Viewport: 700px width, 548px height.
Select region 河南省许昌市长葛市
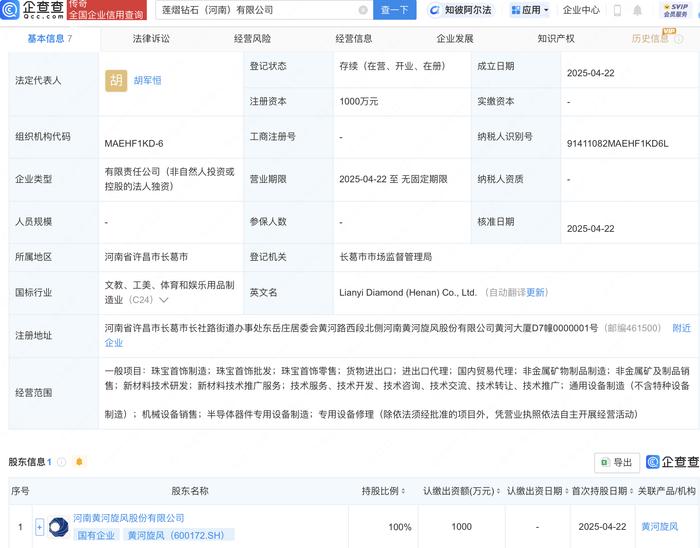pyautogui.click(x=146, y=257)
